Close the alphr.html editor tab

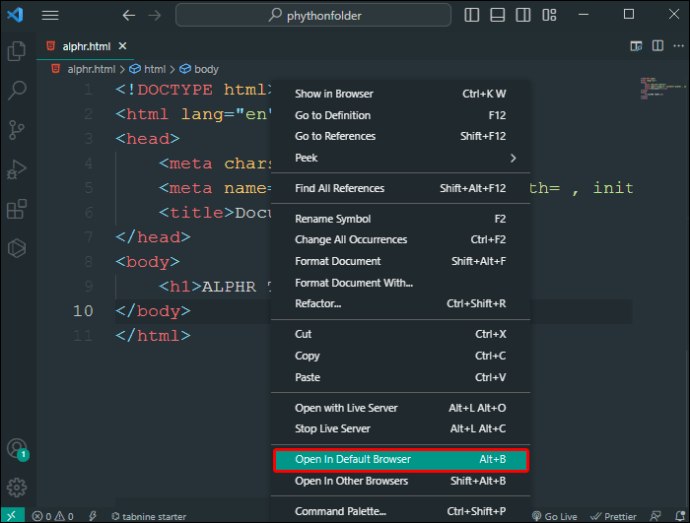click(x=123, y=46)
